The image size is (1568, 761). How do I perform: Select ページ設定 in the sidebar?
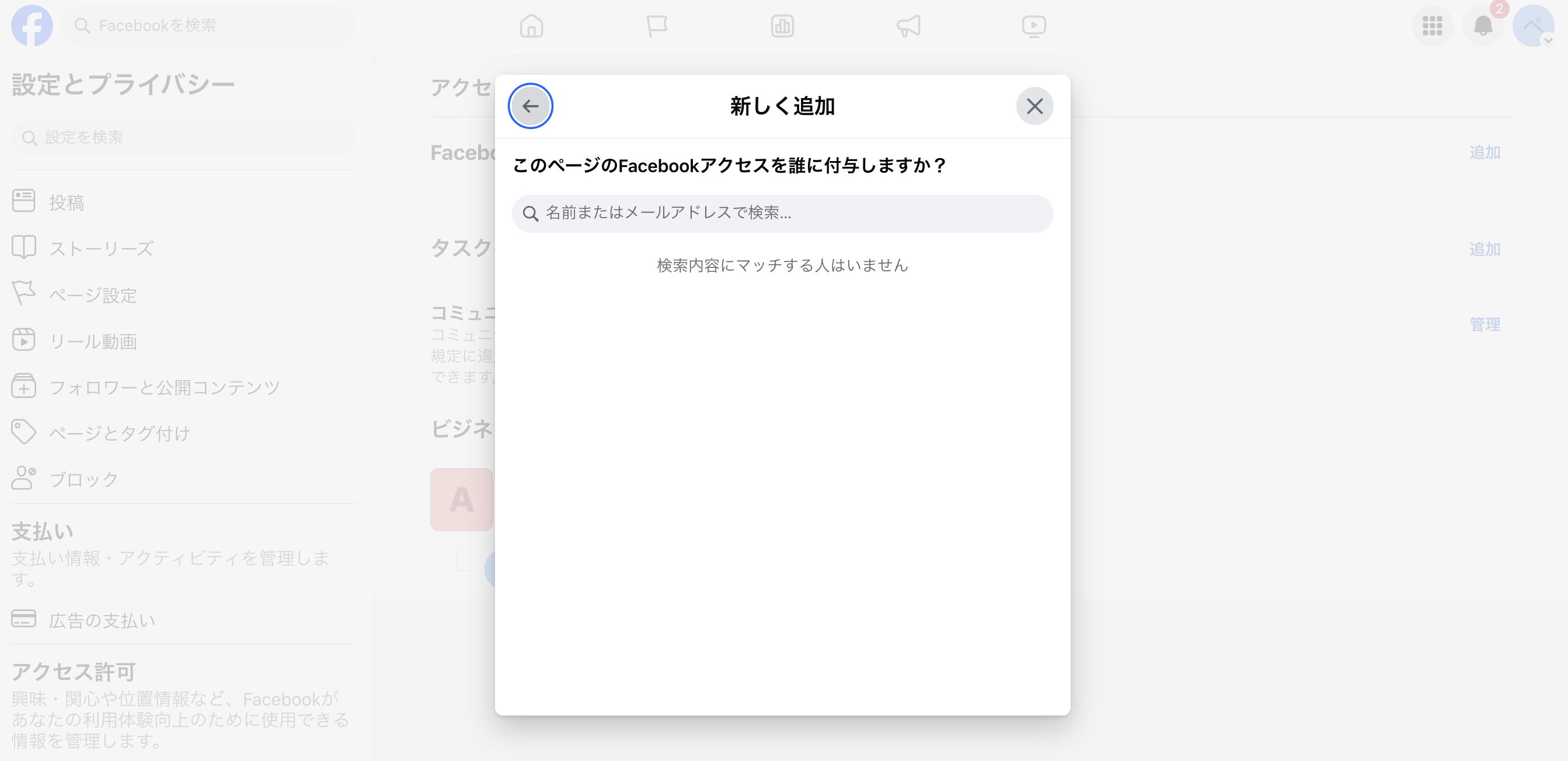[x=93, y=295]
